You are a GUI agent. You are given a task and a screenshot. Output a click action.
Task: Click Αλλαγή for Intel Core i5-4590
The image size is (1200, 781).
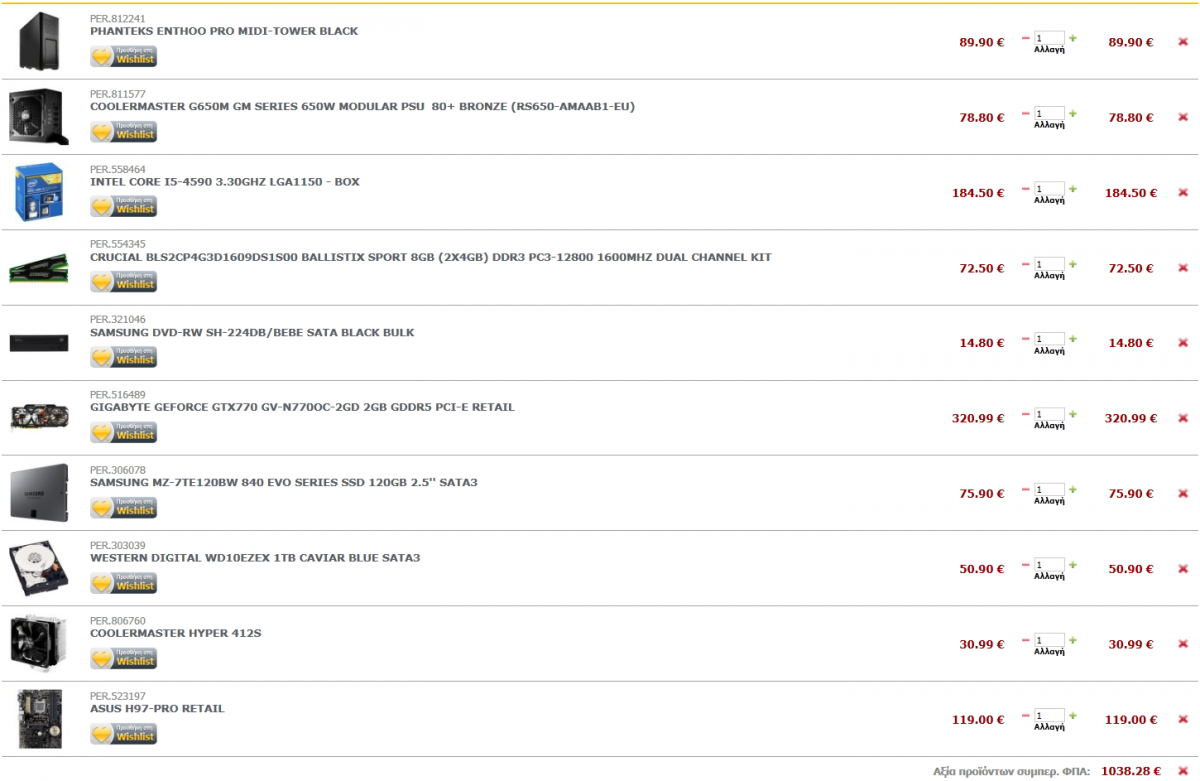1049,200
